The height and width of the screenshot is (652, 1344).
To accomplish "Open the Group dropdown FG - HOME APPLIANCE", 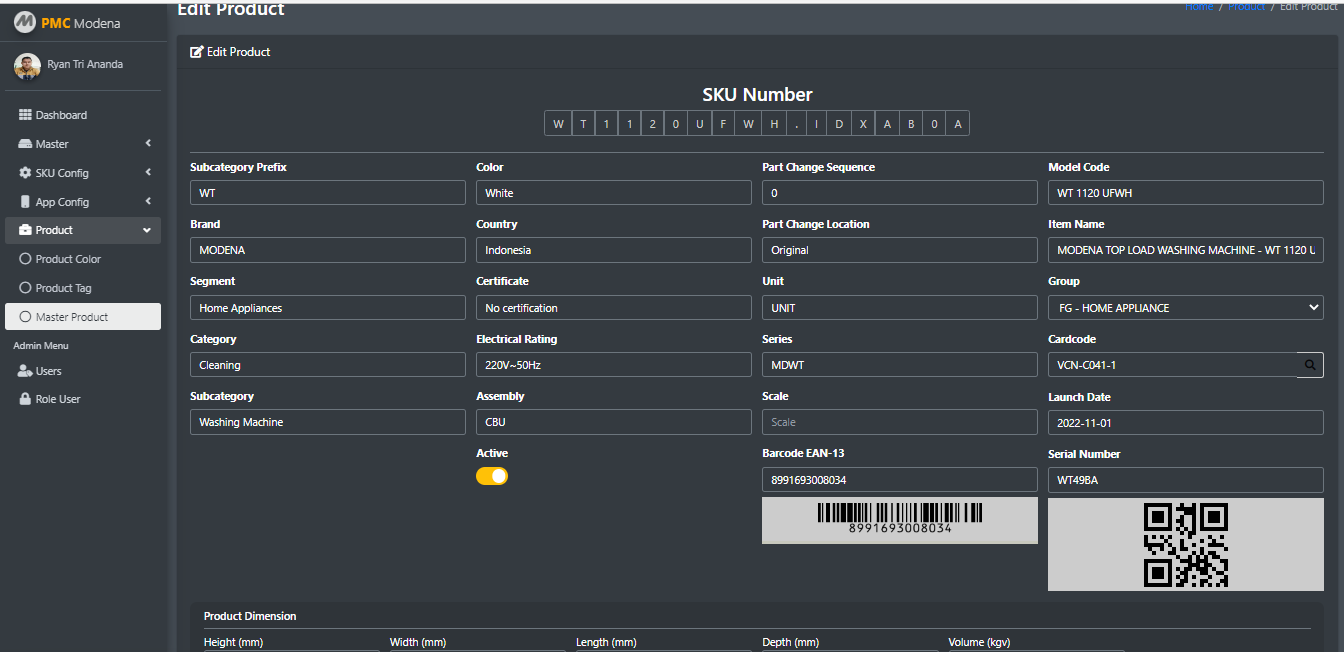I will click(1186, 308).
